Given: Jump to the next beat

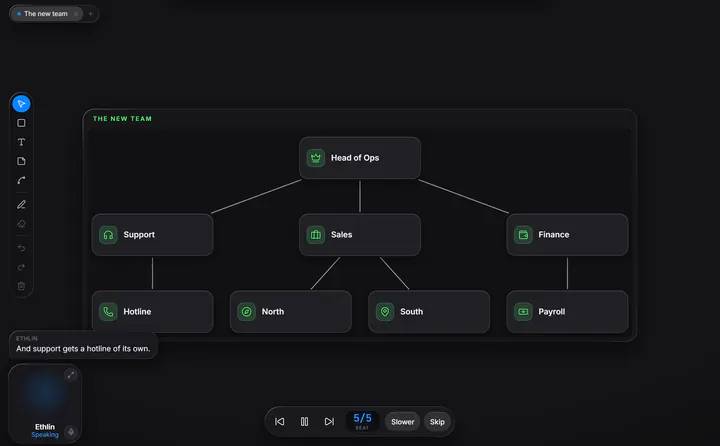Looking at the screenshot, I should [x=329, y=422].
